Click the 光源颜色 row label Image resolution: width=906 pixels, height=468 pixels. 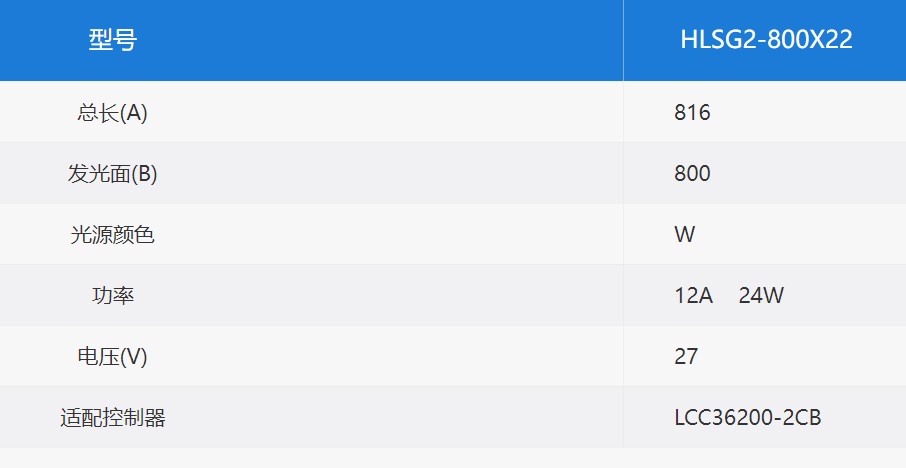click(112, 235)
